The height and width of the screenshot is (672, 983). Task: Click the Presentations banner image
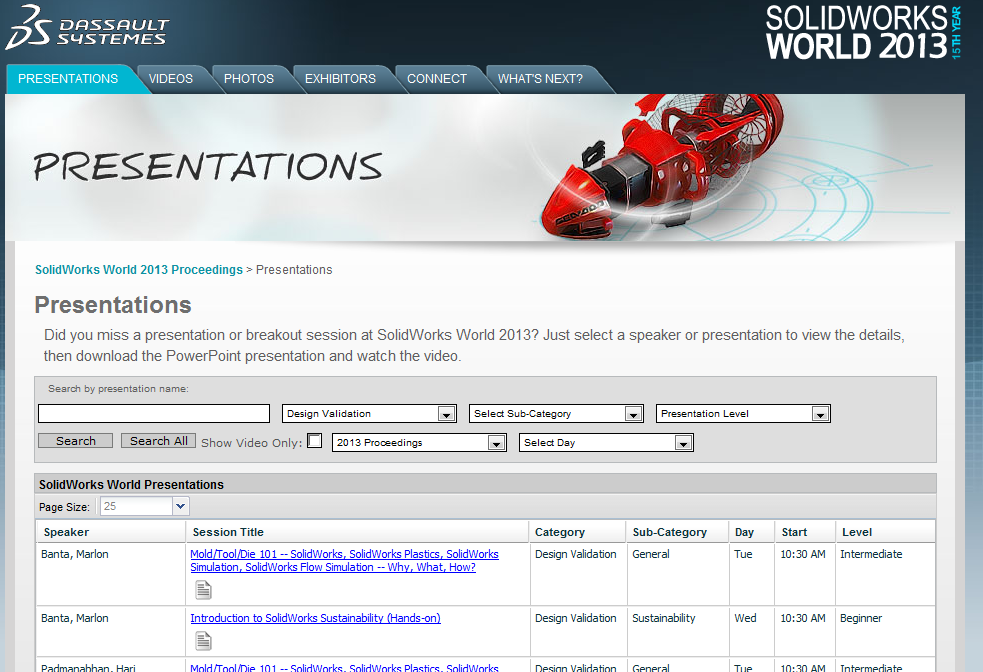coord(485,167)
